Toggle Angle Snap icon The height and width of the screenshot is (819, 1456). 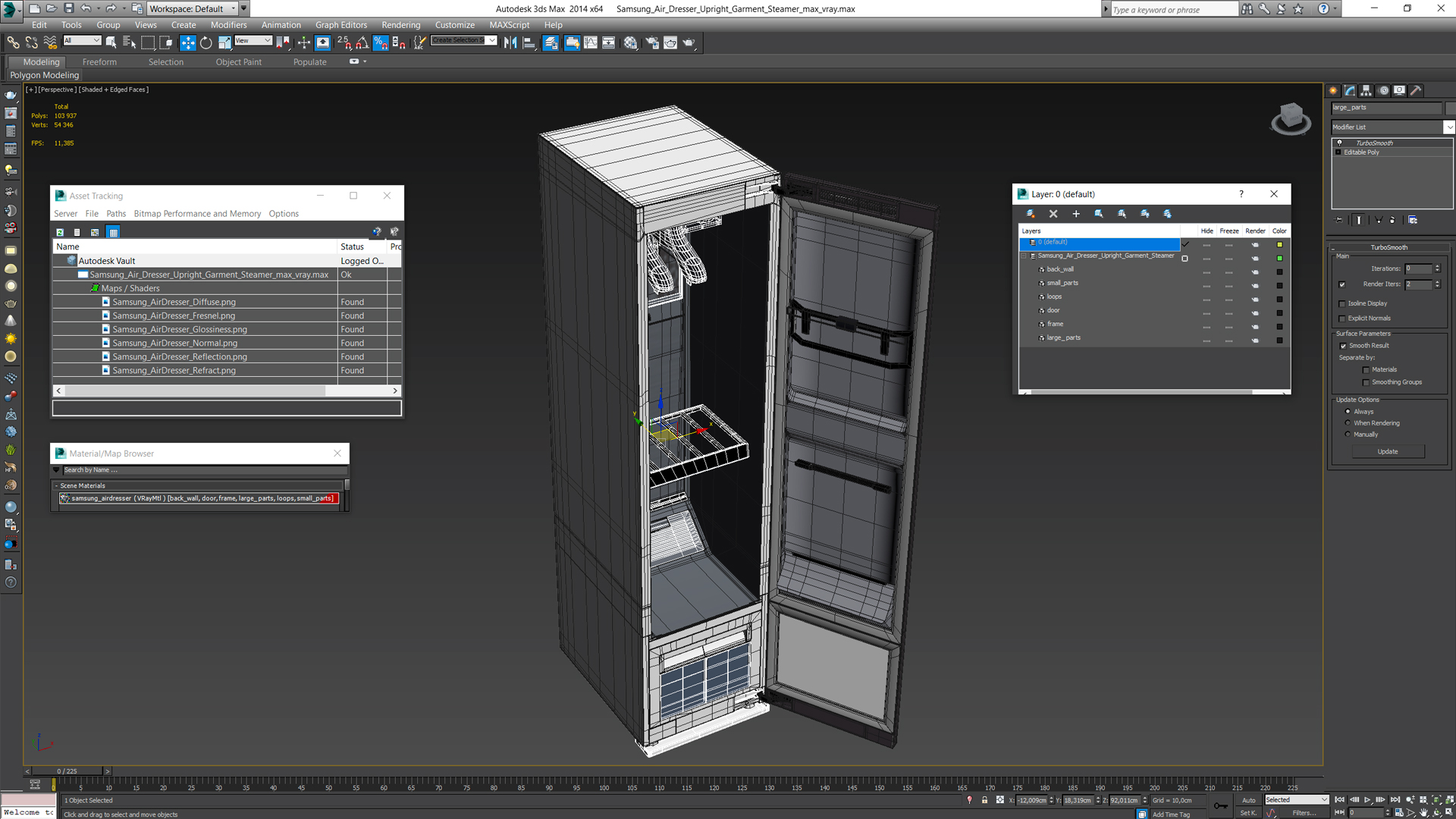pos(362,43)
